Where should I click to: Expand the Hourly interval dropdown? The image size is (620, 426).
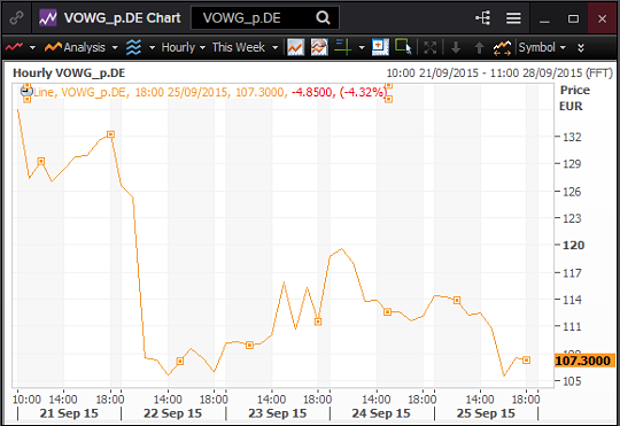(x=183, y=47)
